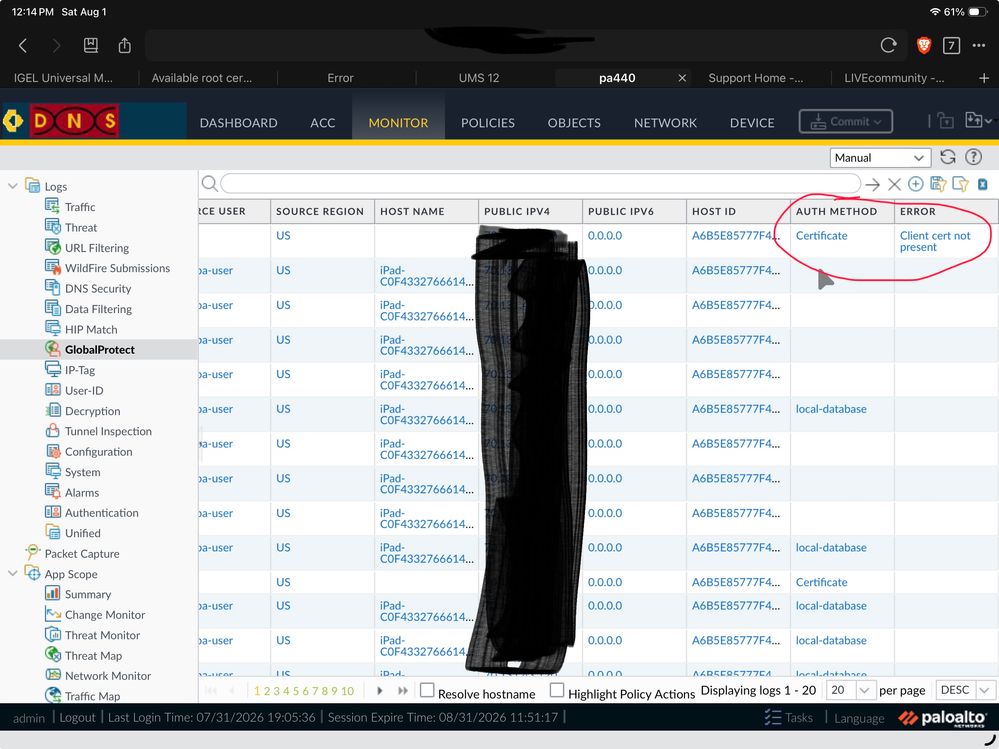Refresh the log view
The width and height of the screenshot is (999, 749).
948,157
